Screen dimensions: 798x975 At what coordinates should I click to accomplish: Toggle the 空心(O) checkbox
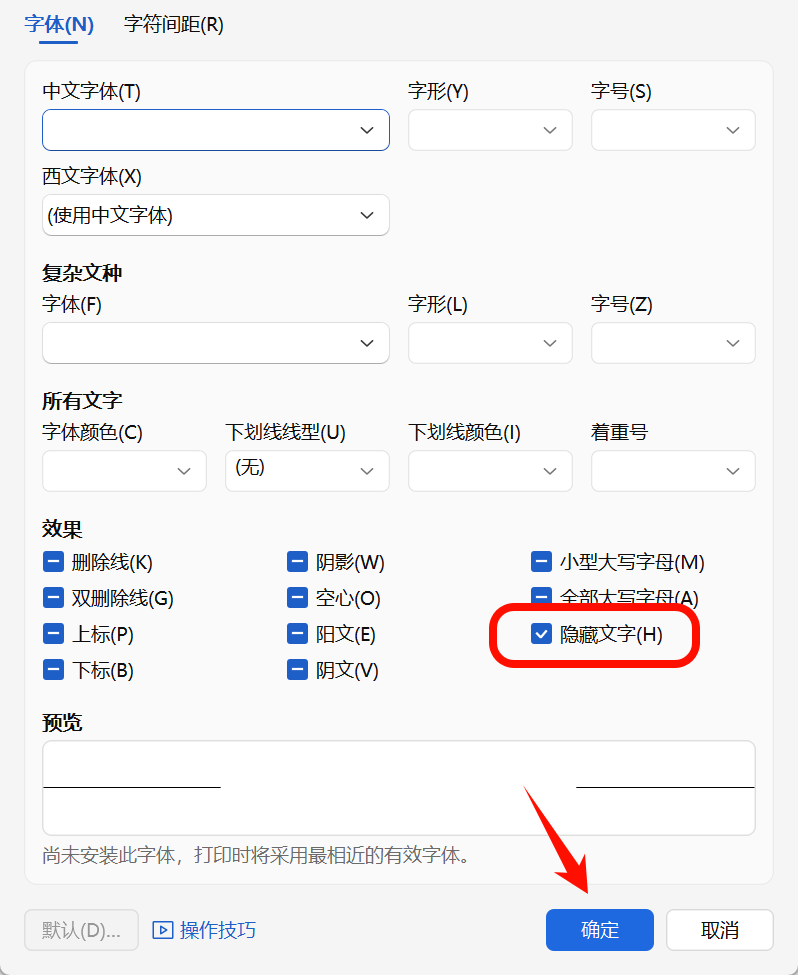297,598
